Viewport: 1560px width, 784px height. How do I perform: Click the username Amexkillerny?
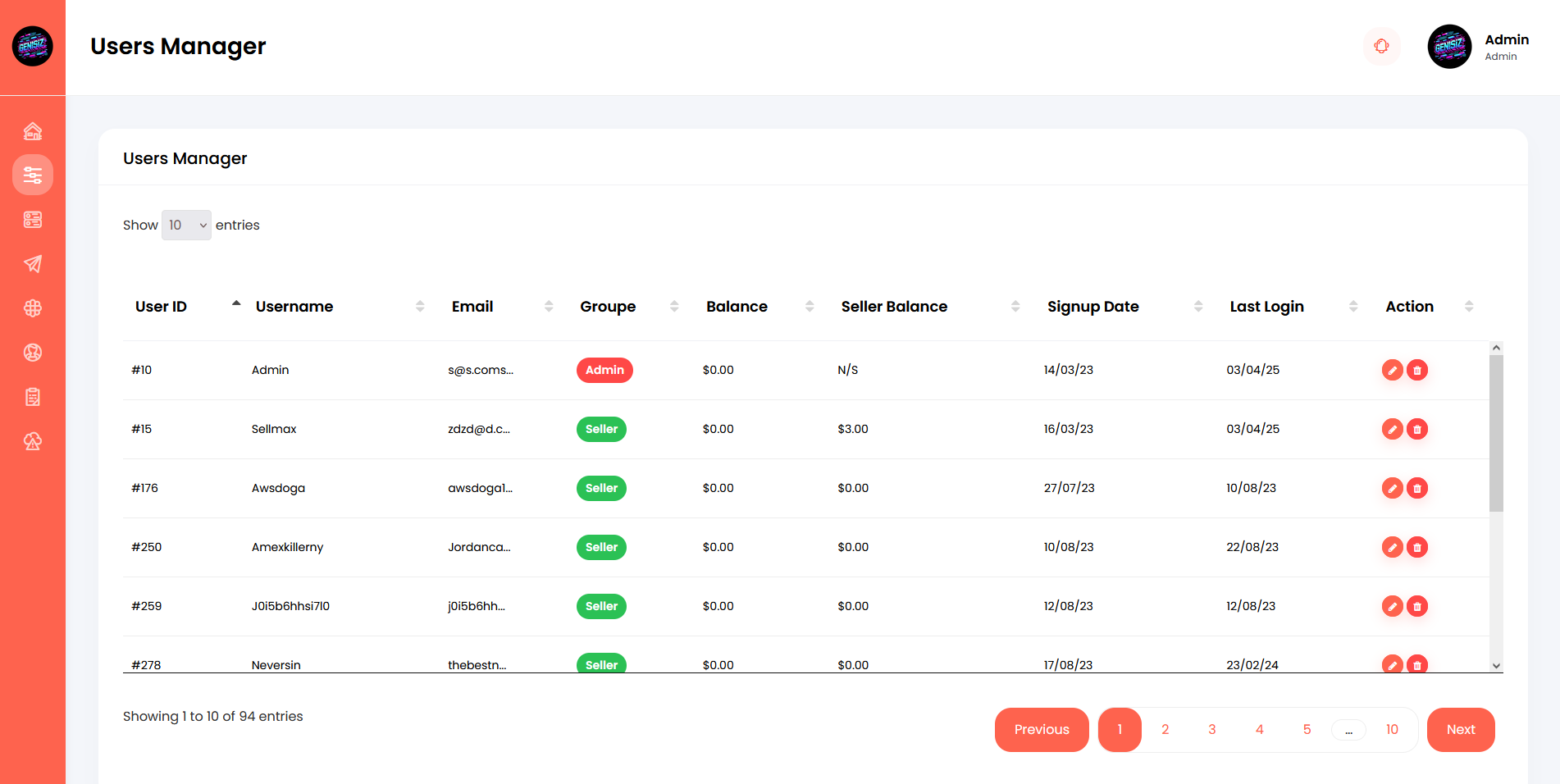tap(287, 547)
